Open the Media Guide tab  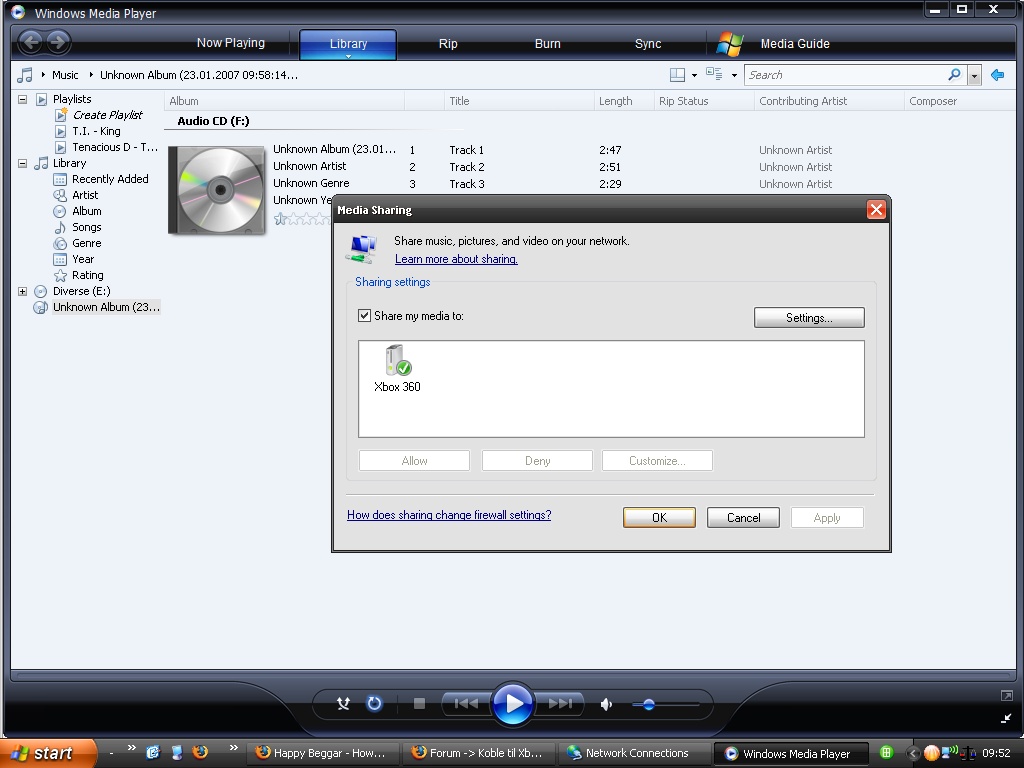tap(795, 44)
